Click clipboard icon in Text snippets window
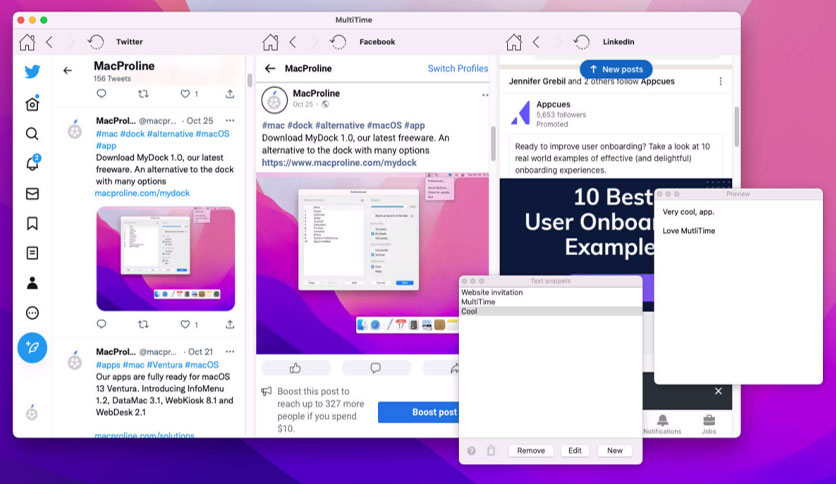Image resolution: width=836 pixels, height=484 pixels. [491, 450]
